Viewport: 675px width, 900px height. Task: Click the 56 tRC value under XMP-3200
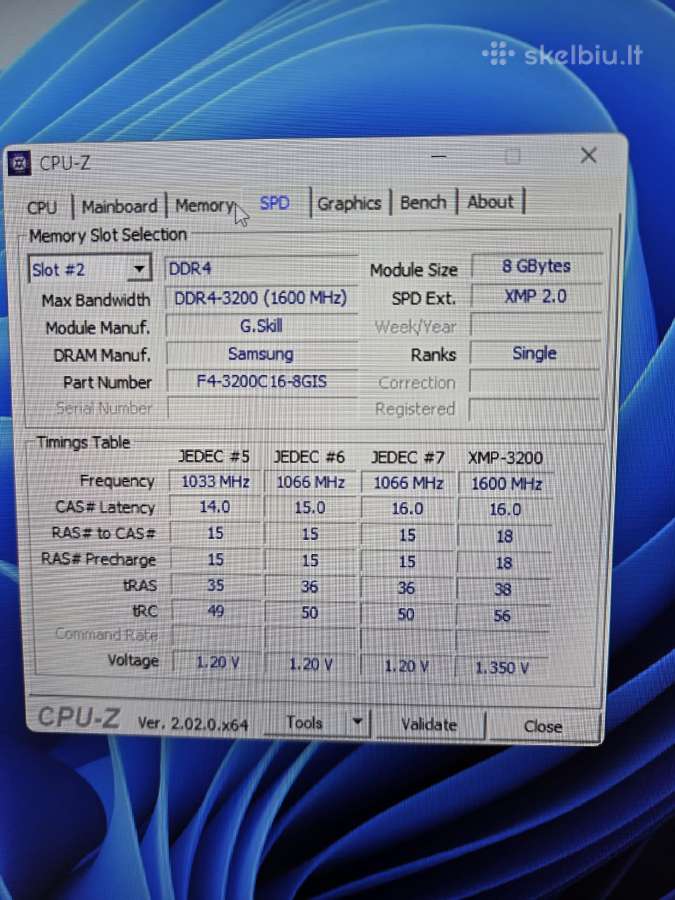click(502, 616)
